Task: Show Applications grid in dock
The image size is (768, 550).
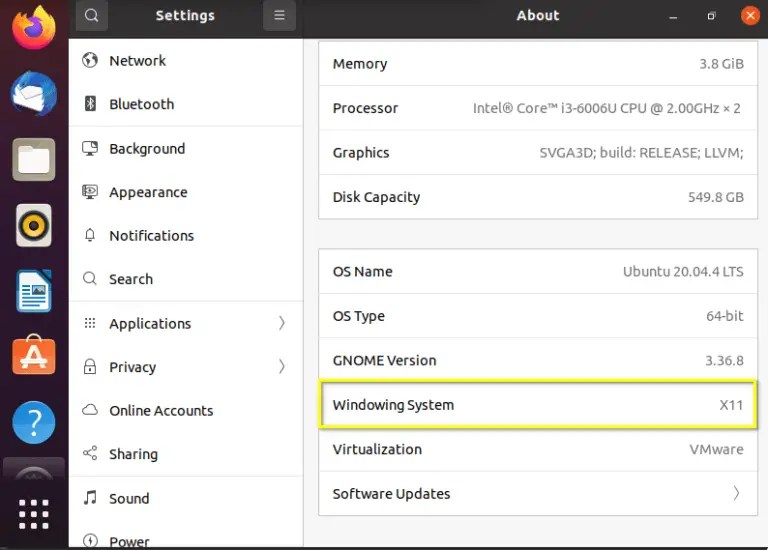Action: point(33,514)
